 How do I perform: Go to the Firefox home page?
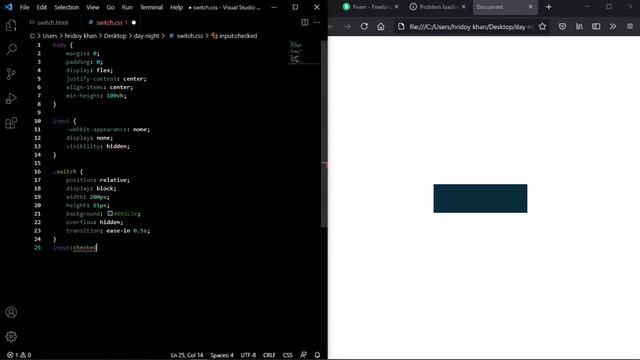coord(380,27)
